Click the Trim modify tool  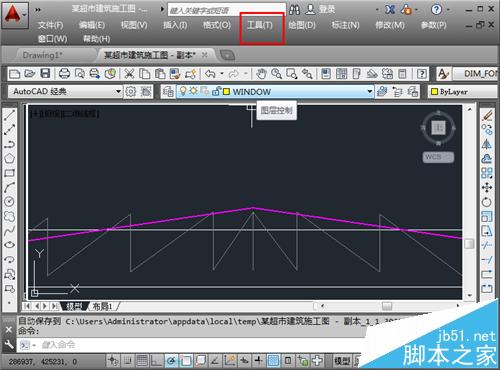click(x=487, y=246)
